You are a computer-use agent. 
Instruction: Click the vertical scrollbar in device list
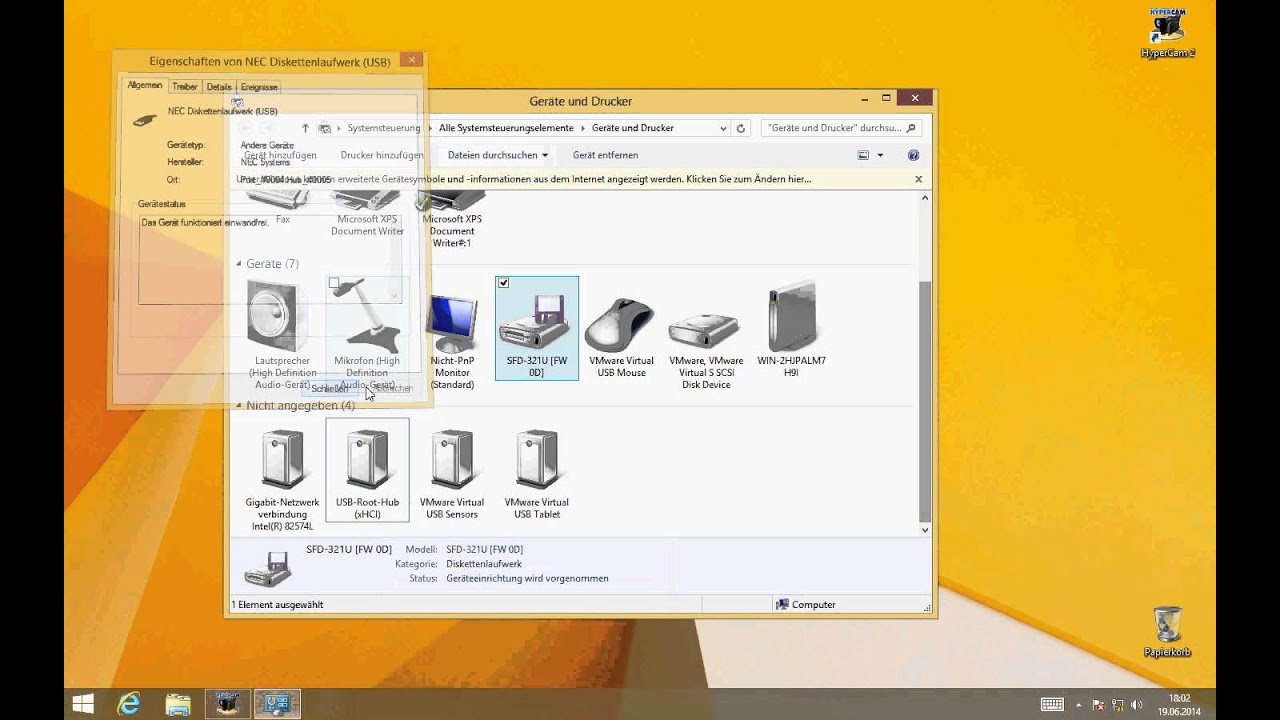coord(925,400)
